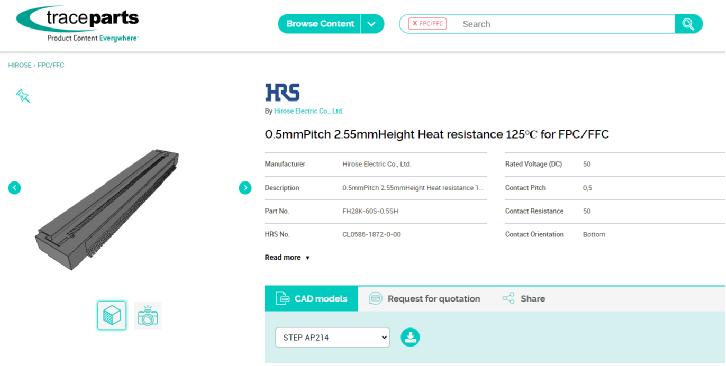The height and width of the screenshot is (366, 726).
Task: Select the 3D cube view thumbnail
Action: tap(112, 316)
